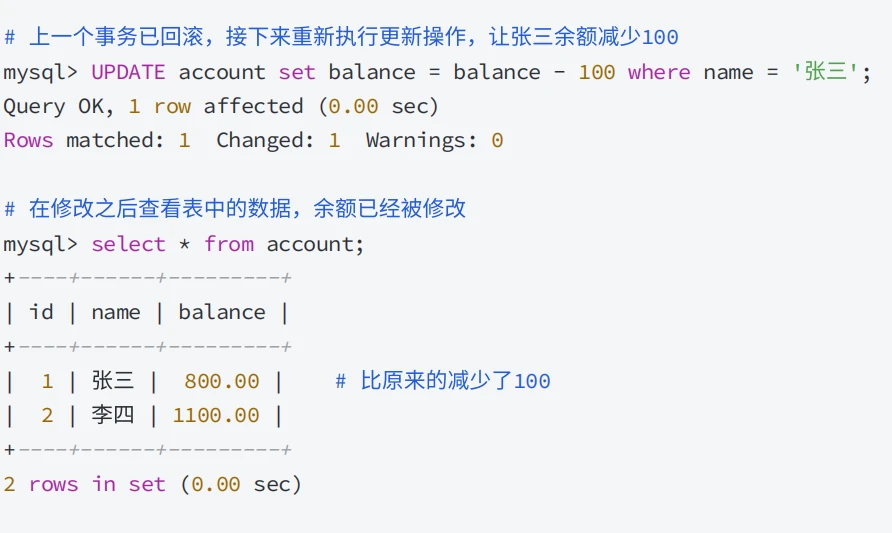Image resolution: width=892 pixels, height=533 pixels.
Task: Click the UPDATE keyword in the SQL statement
Action: (x=128, y=72)
